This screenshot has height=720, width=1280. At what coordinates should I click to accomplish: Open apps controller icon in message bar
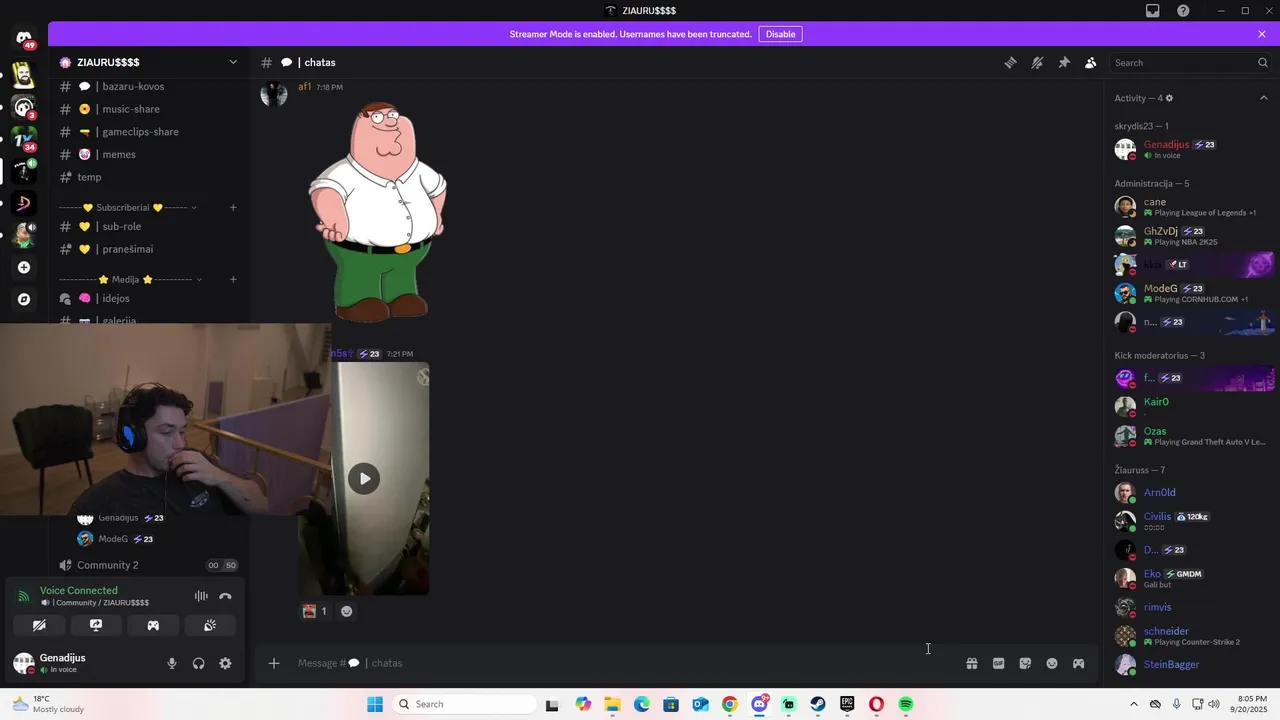click(1079, 663)
